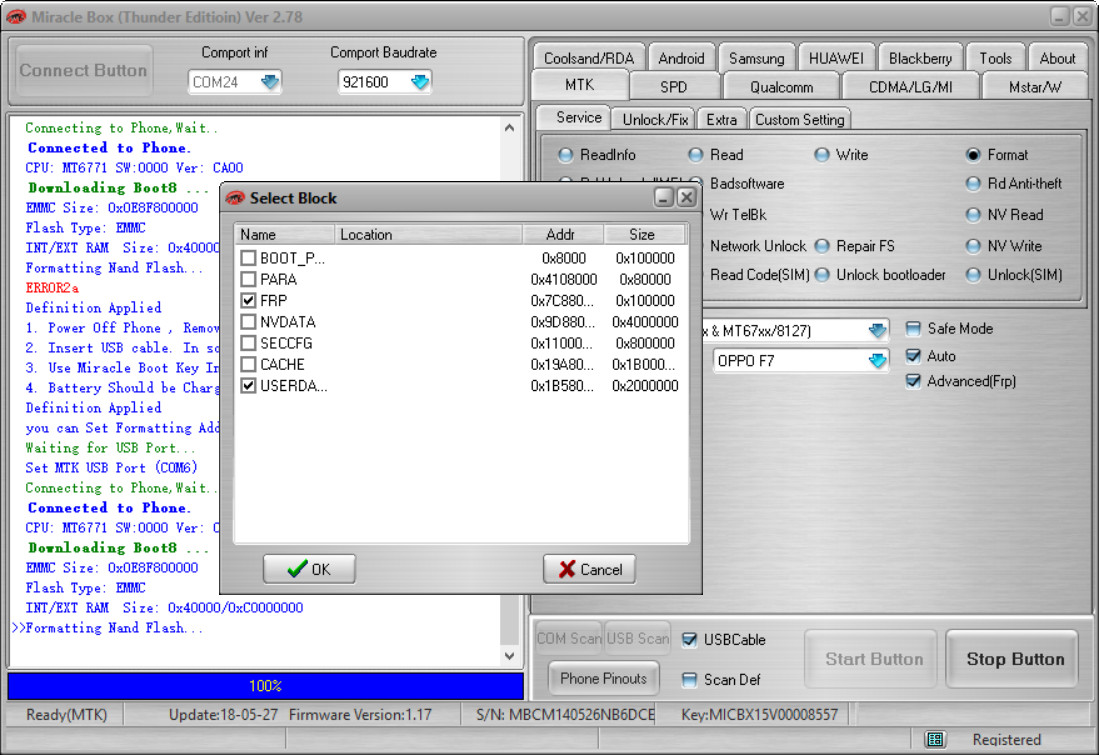
Task: Enable the Scan Def checkbox
Action: click(690, 679)
